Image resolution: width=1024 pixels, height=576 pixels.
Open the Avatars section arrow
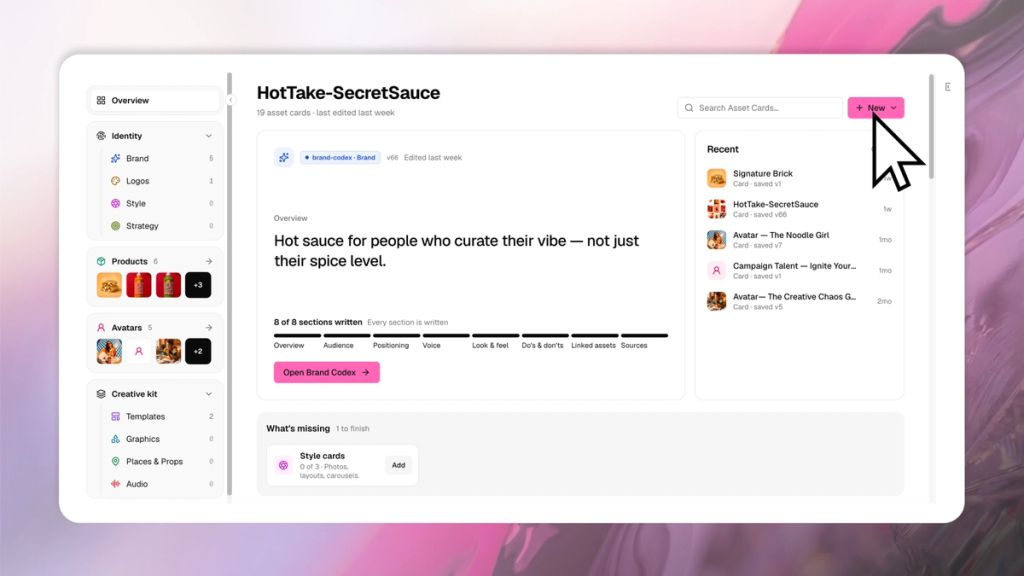(x=208, y=328)
